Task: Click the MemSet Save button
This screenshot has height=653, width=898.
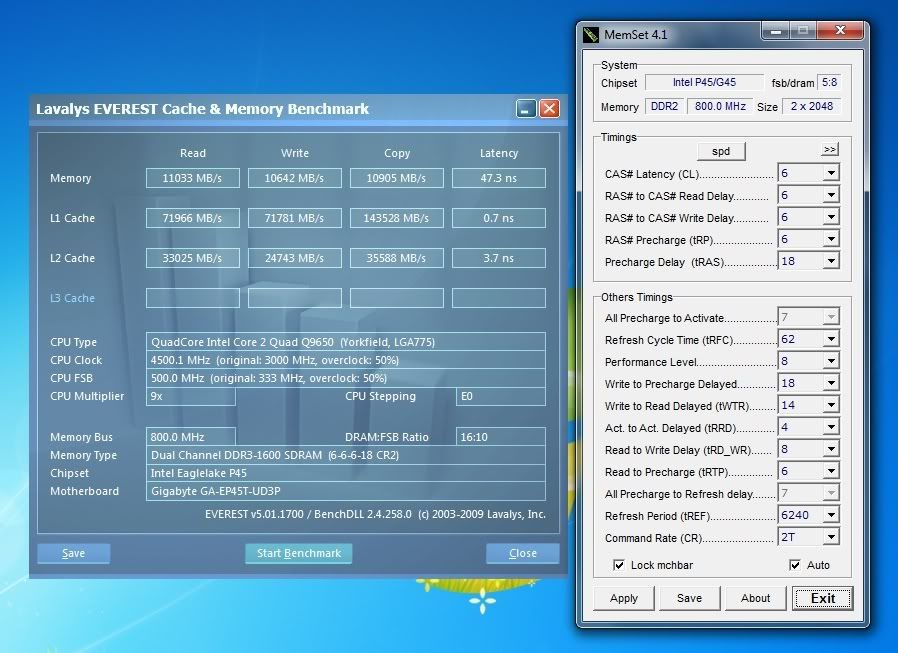Action: click(x=689, y=599)
